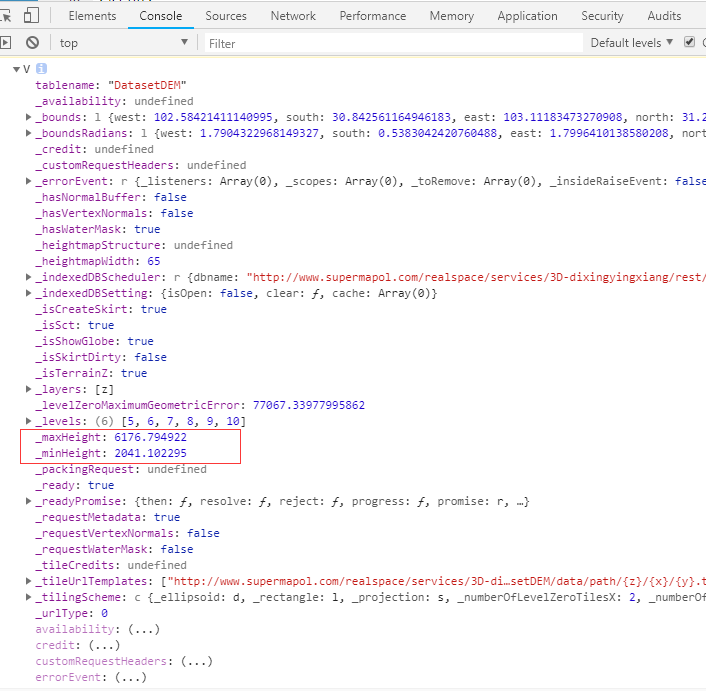This screenshot has width=706, height=691.
Task: Click the _credit undefined row
Action: pyautogui.click(x=95, y=149)
